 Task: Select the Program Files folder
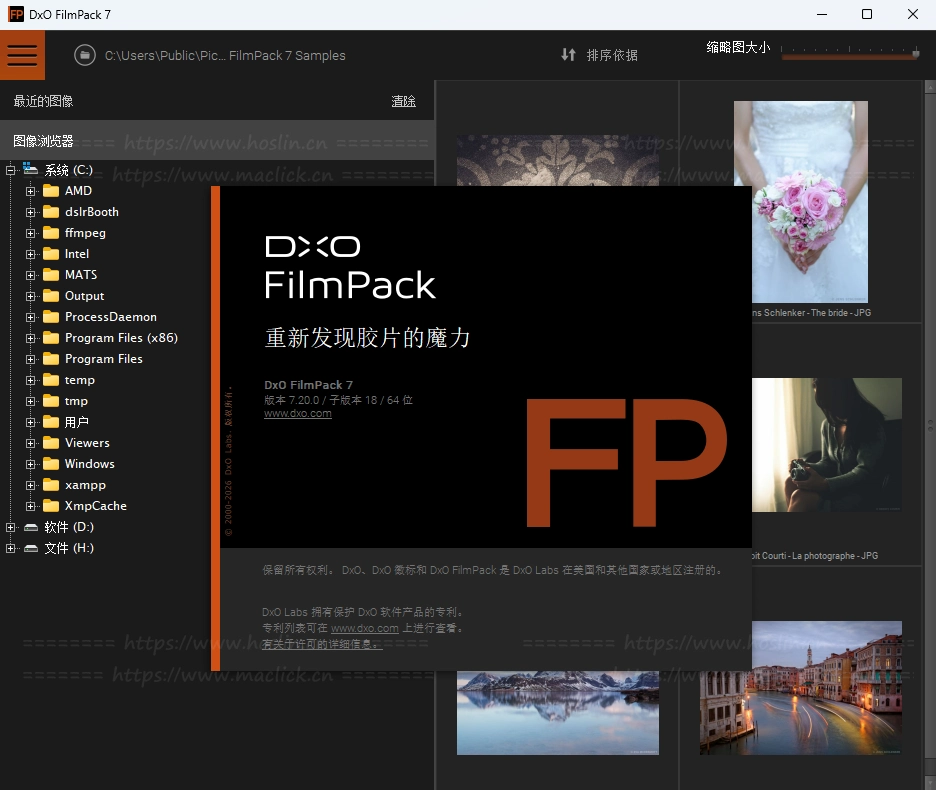(103, 359)
